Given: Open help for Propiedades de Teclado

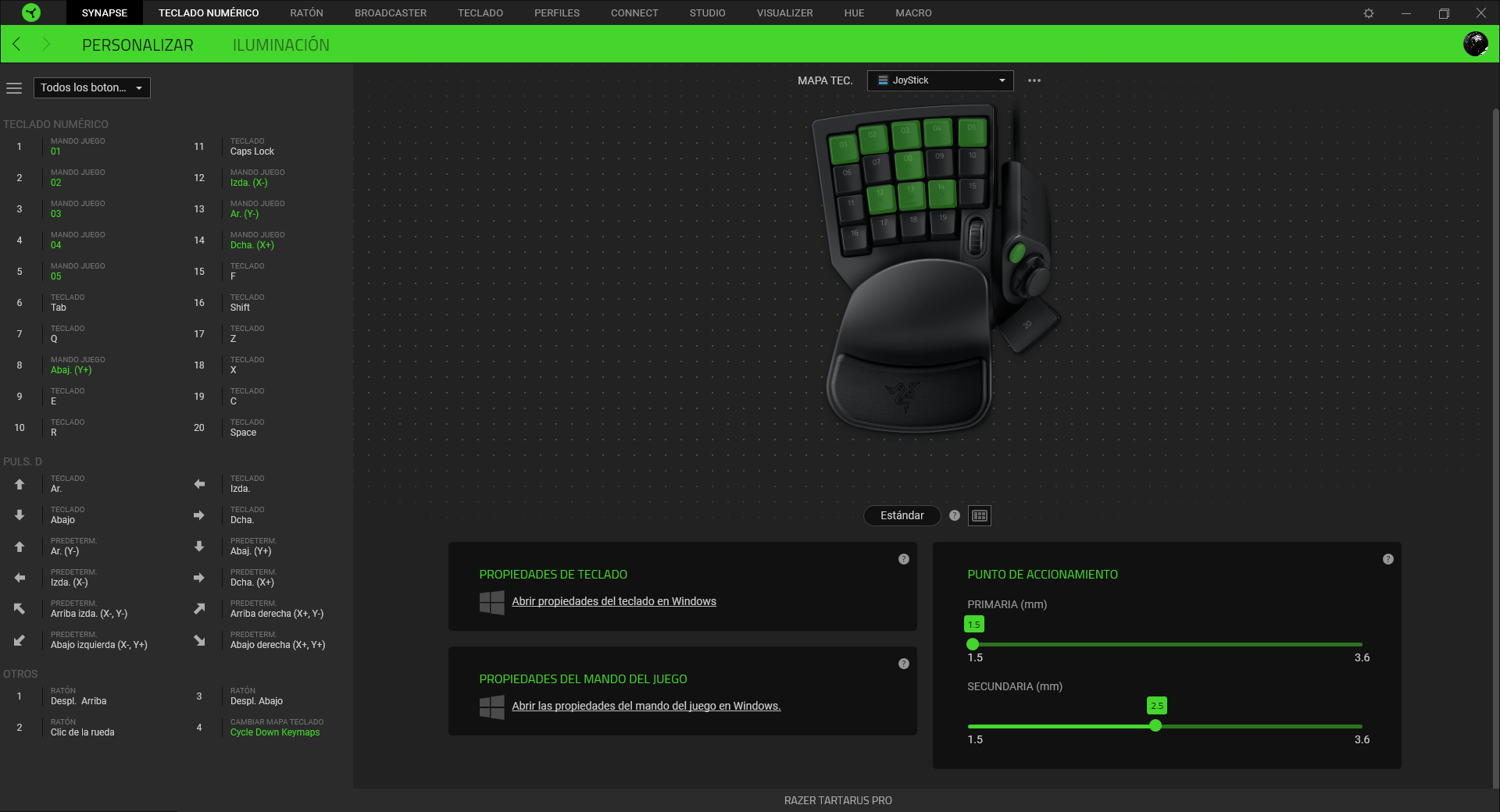Looking at the screenshot, I should pyautogui.click(x=904, y=559).
